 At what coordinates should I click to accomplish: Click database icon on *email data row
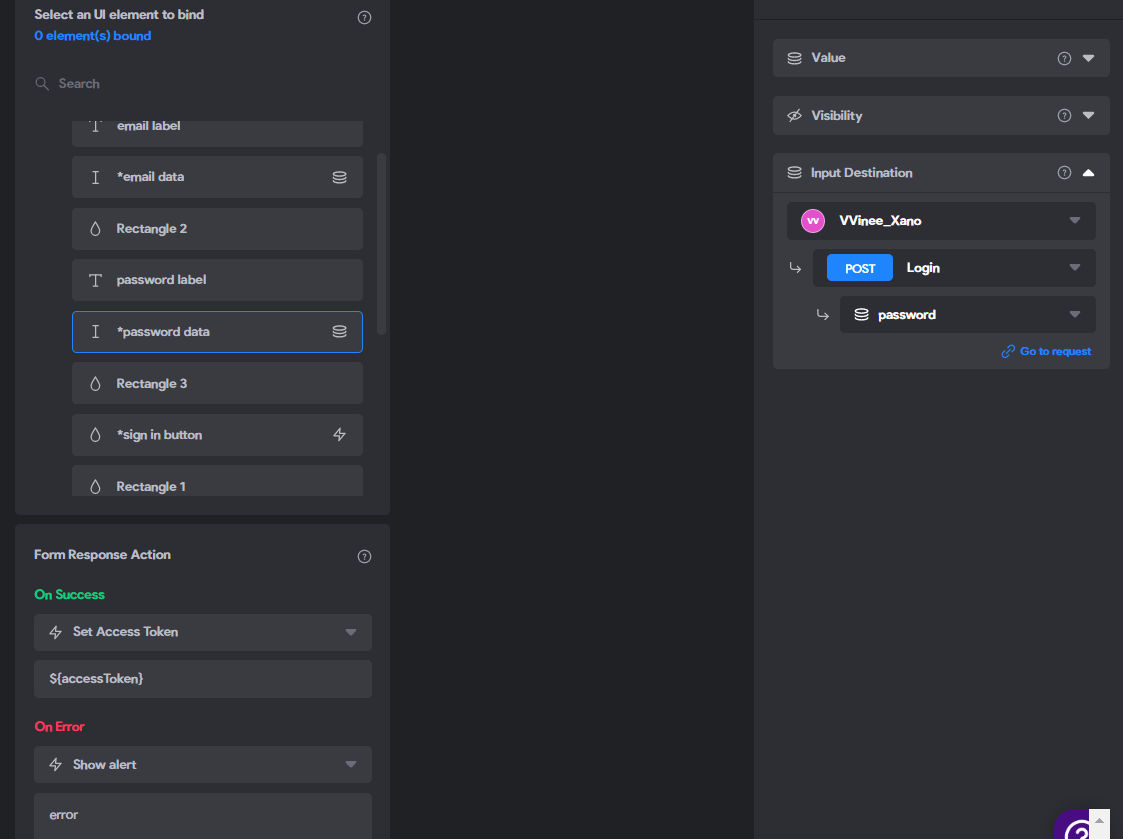point(339,177)
